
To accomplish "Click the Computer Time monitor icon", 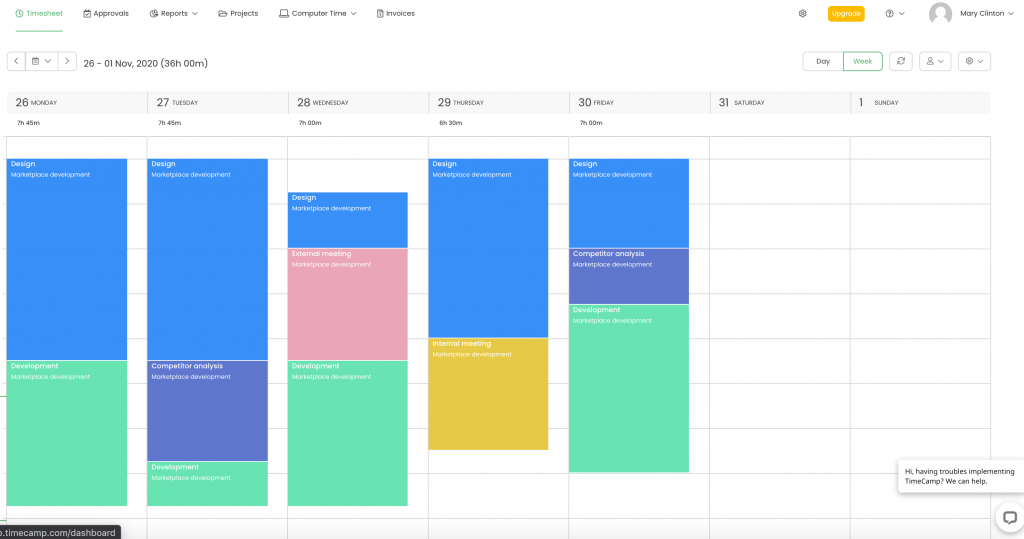I will [x=284, y=14].
